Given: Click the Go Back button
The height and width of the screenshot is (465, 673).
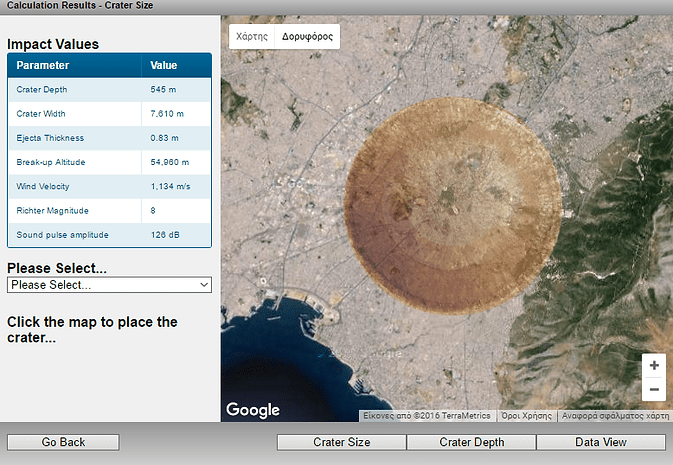Looking at the screenshot, I should point(63,442).
